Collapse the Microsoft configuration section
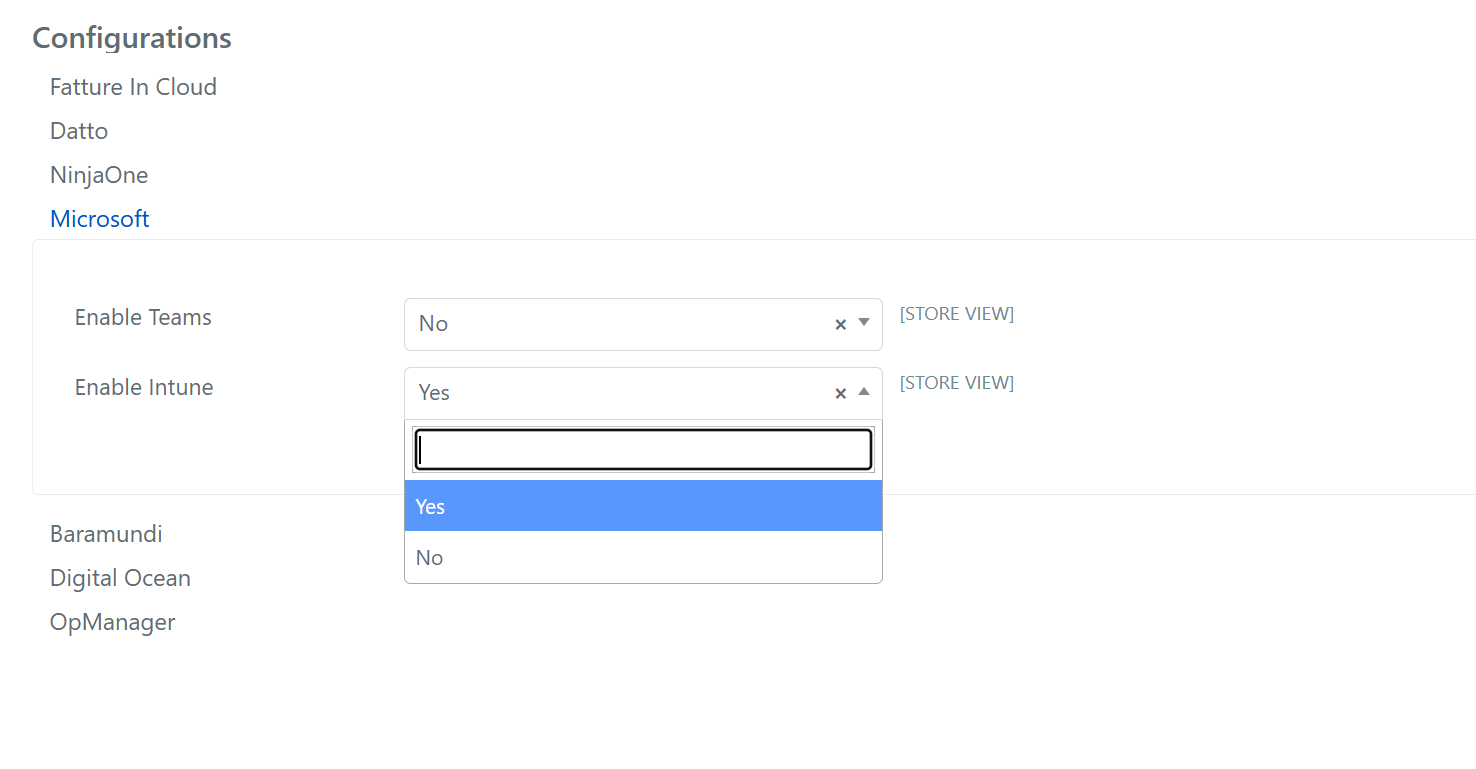The image size is (1476, 769). click(x=100, y=219)
